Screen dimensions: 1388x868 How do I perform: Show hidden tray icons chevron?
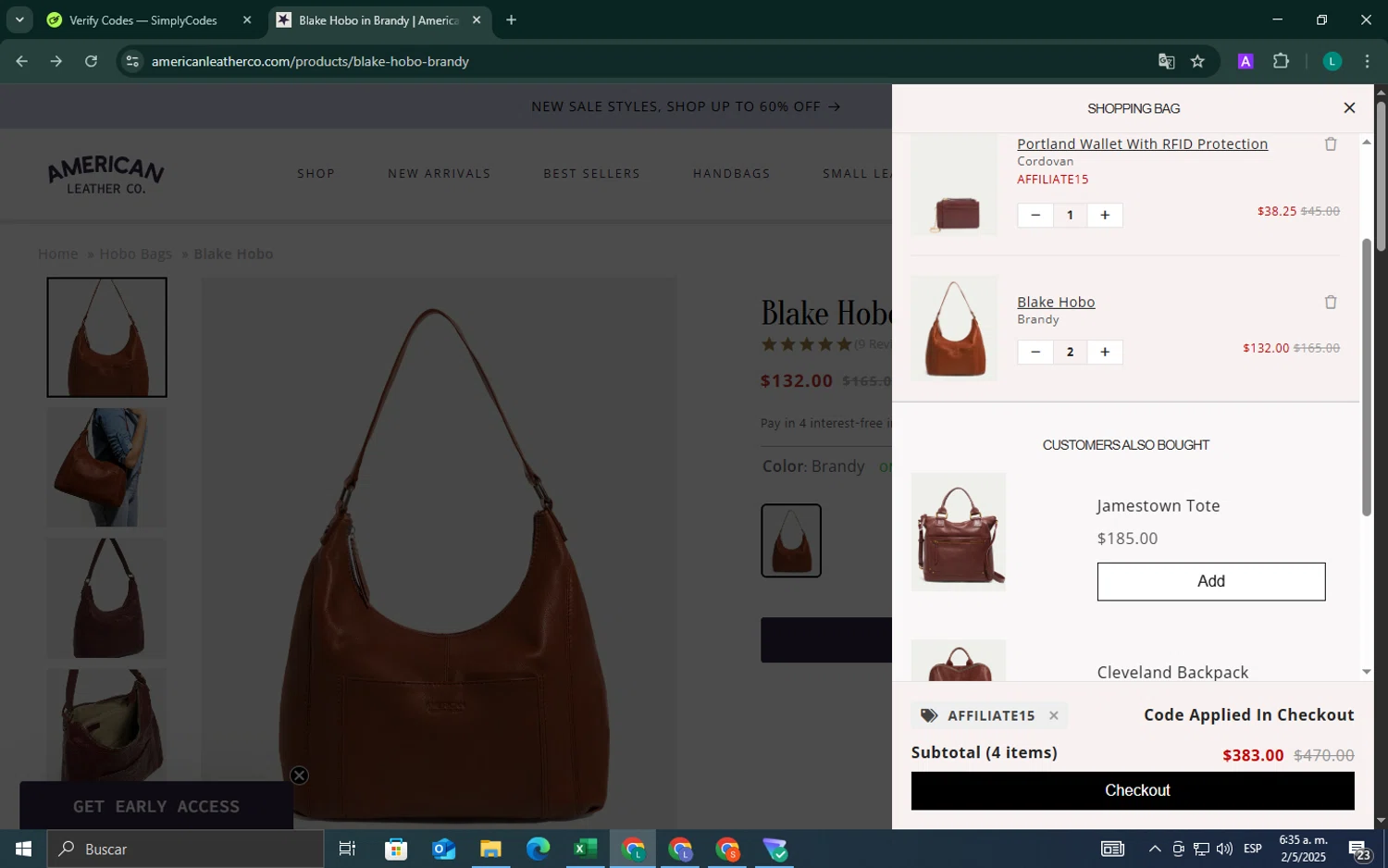coord(1154,849)
